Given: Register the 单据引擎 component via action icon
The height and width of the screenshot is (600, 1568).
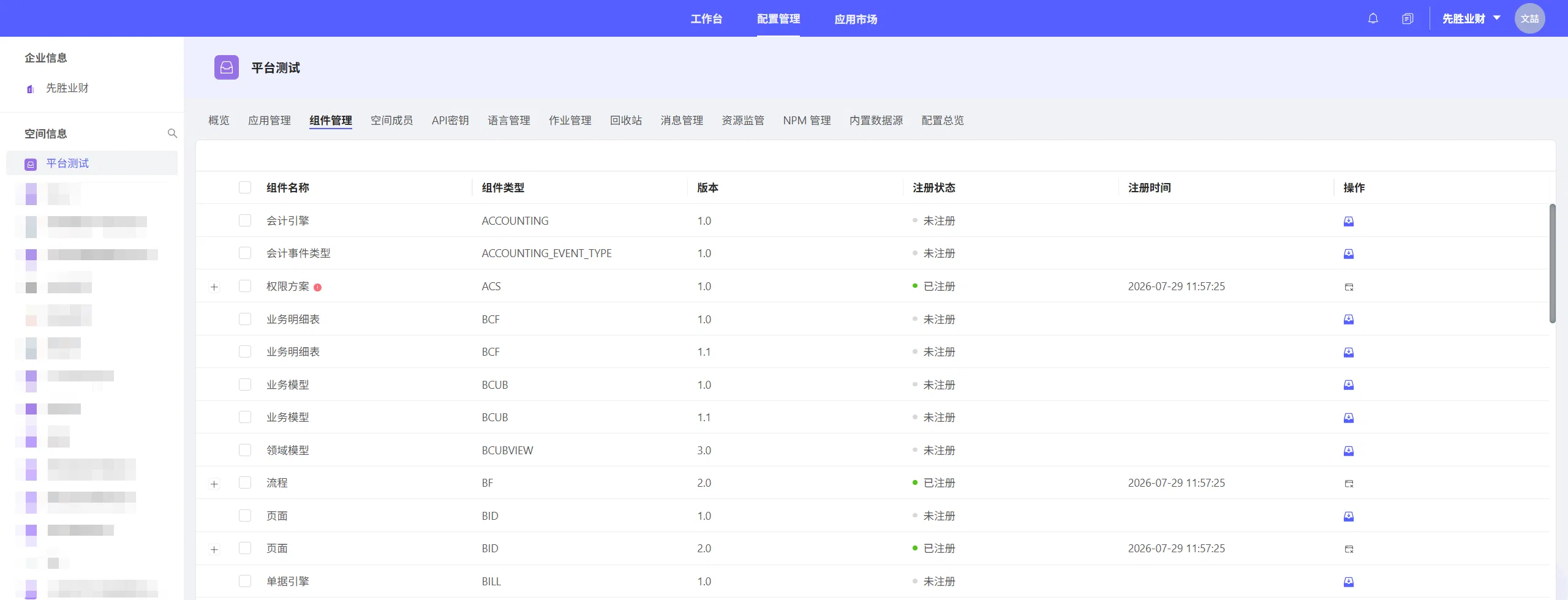Looking at the screenshot, I should tap(1349, 582).
